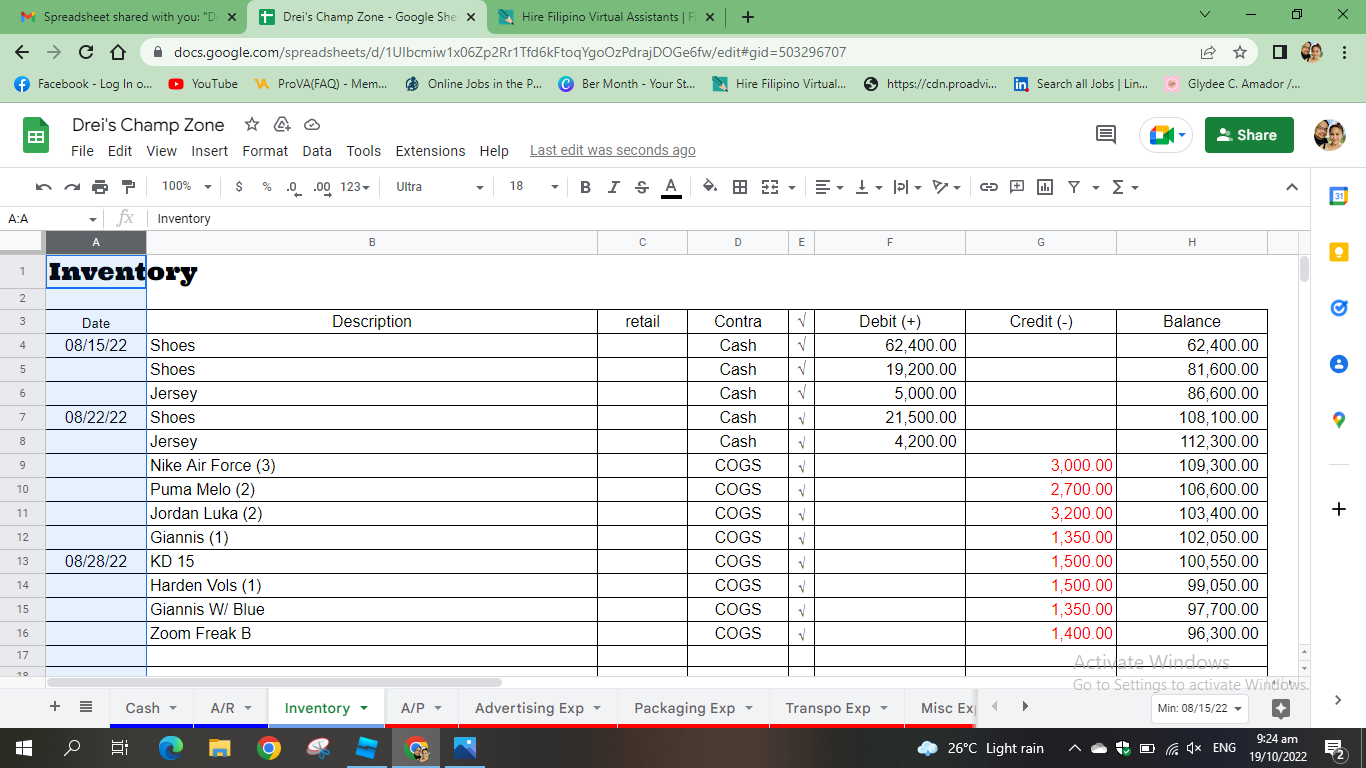Decrease decimal places in the toolbar

pyautogui.click(x=294, y=187)
